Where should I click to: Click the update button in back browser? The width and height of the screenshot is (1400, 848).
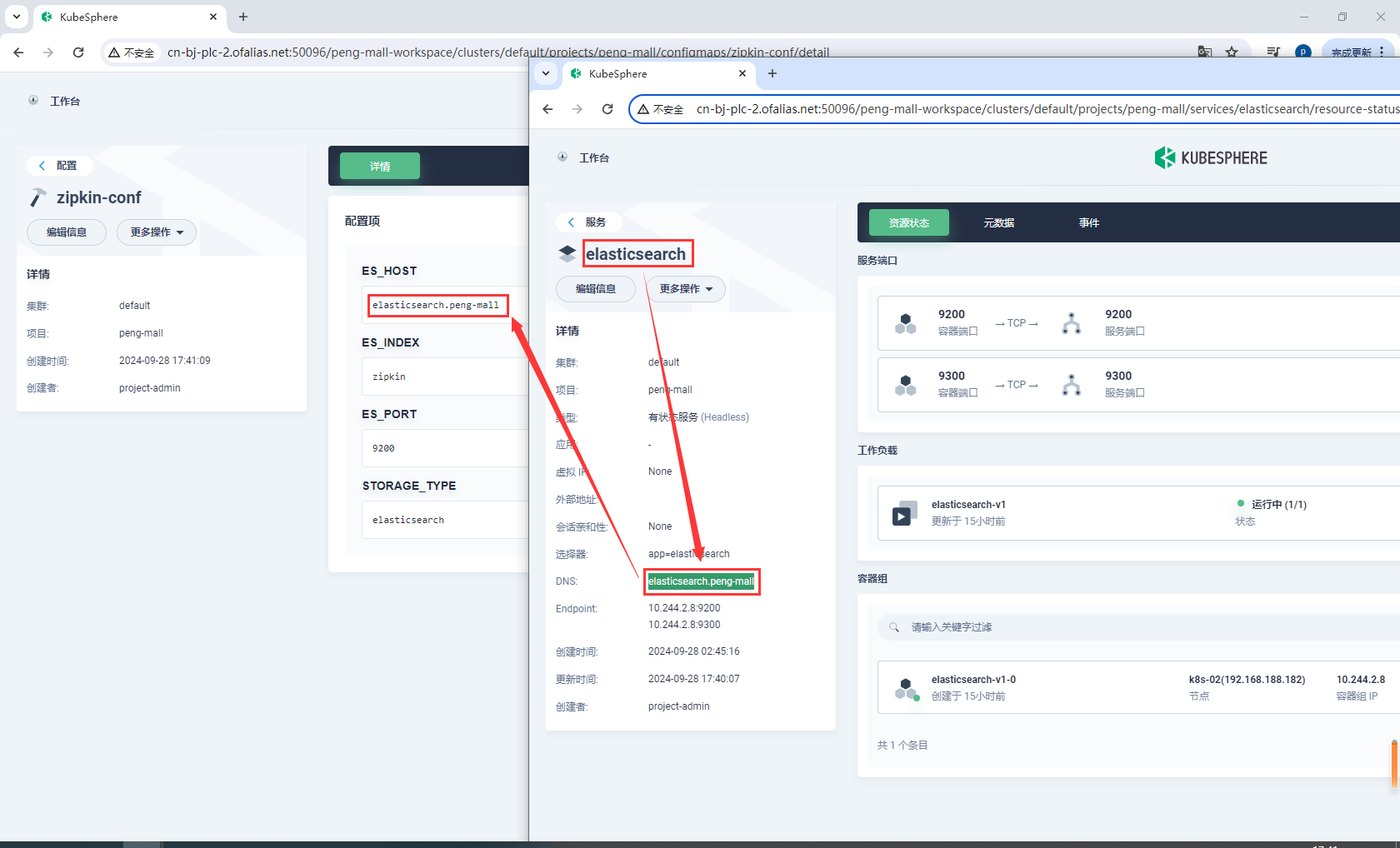(x=1351, y=52)
